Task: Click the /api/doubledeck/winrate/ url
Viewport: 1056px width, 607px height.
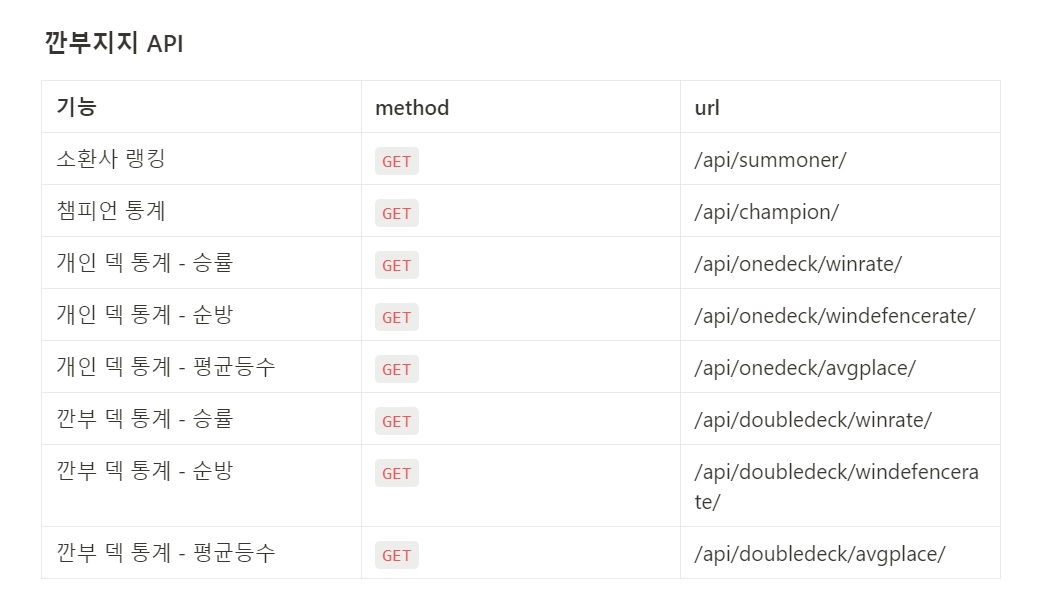Action: 813,420
